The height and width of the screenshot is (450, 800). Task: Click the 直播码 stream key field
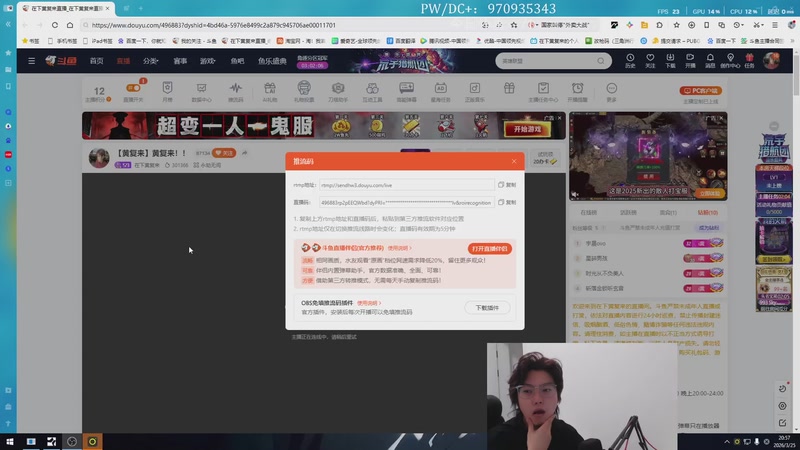(407, 203)
